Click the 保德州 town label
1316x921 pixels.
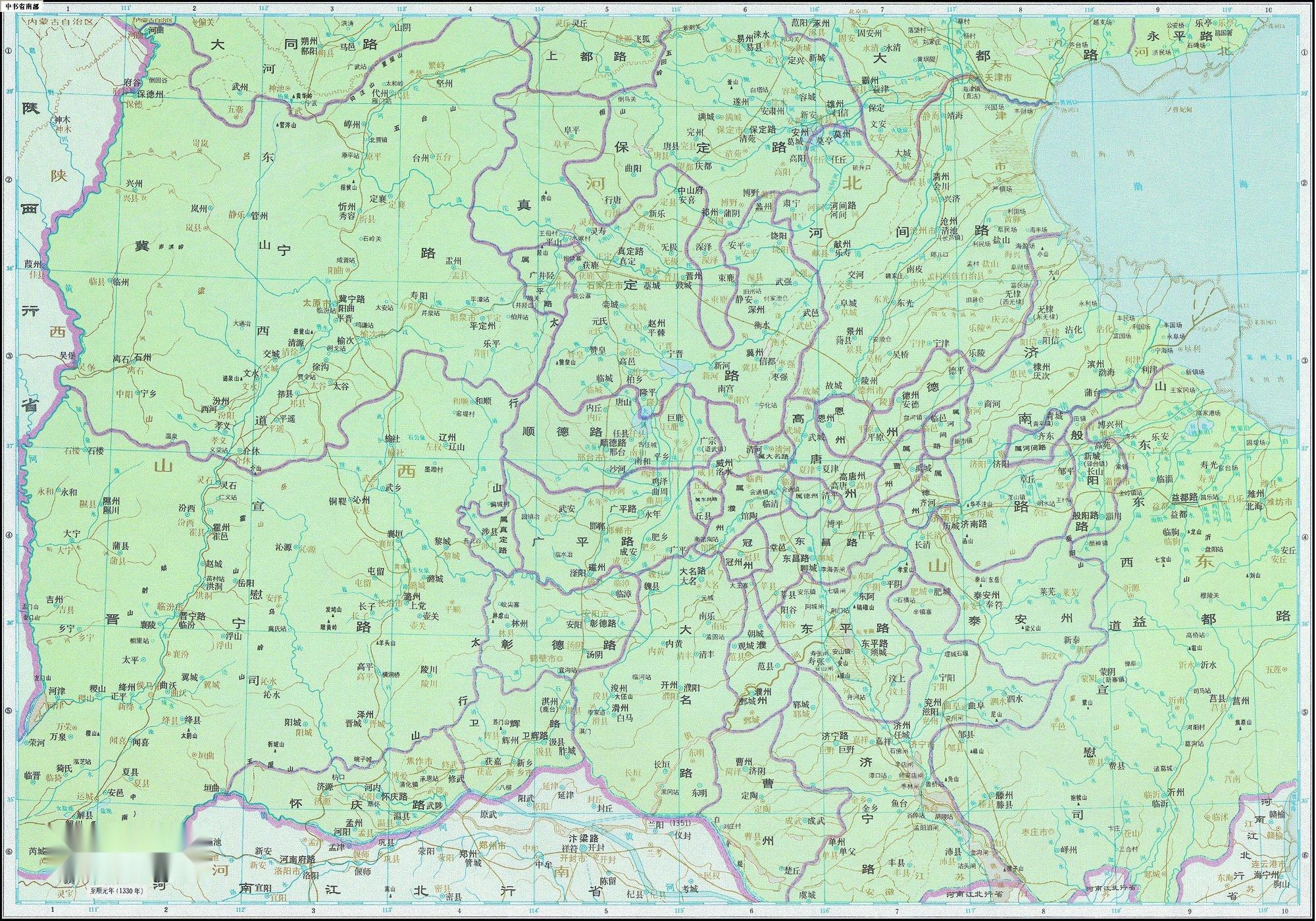tap(150, 94)
